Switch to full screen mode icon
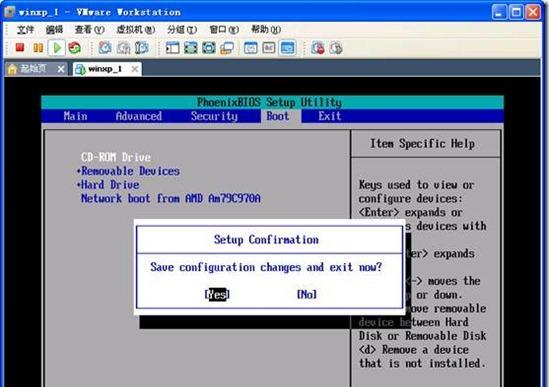Screen dimensions: 549x387 point(190,48)
